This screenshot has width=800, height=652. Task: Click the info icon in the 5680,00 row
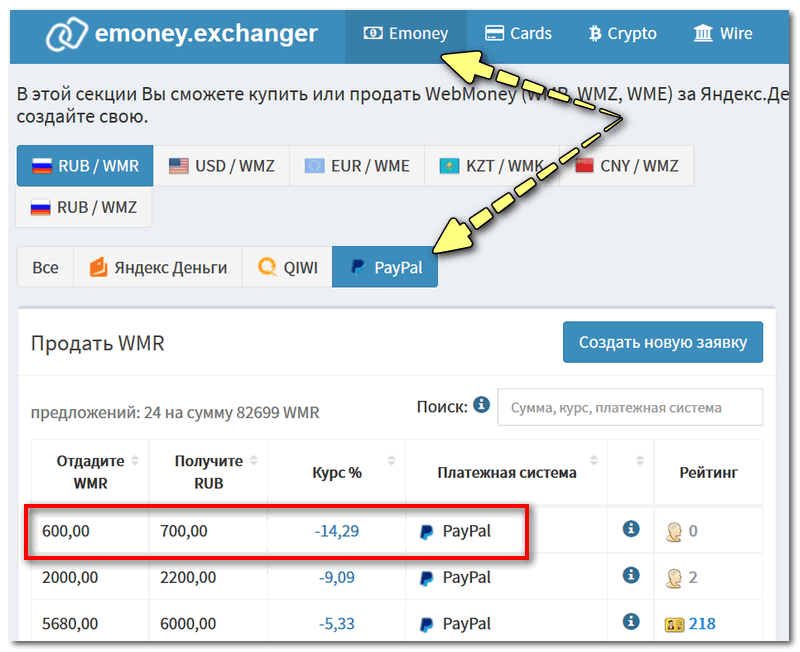coord(631,621)
